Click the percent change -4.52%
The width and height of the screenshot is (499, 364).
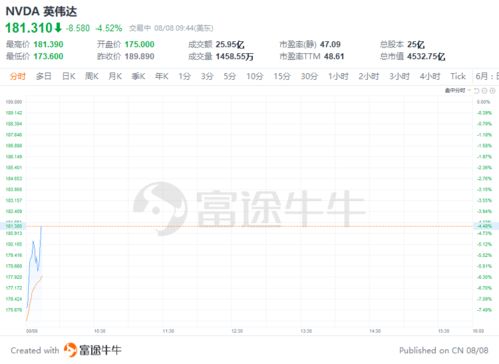point(109,28)
